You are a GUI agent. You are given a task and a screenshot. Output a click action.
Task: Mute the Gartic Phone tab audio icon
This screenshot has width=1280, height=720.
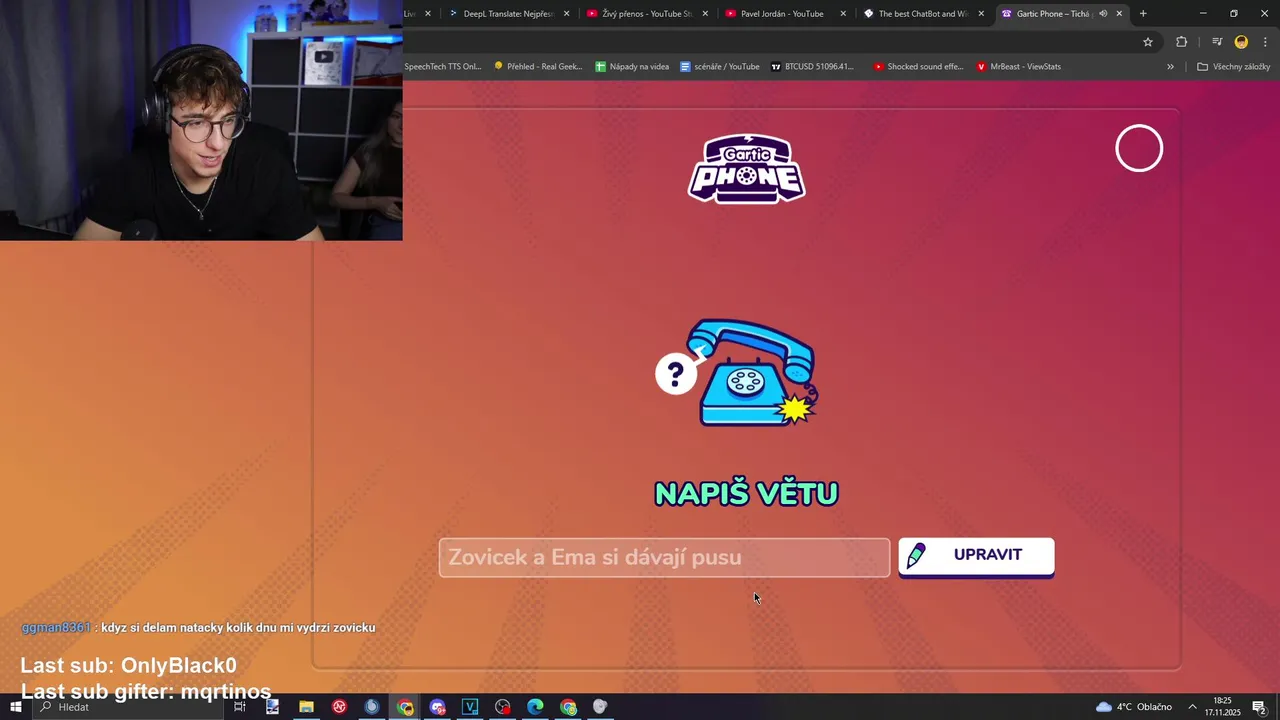point(1103,14)
